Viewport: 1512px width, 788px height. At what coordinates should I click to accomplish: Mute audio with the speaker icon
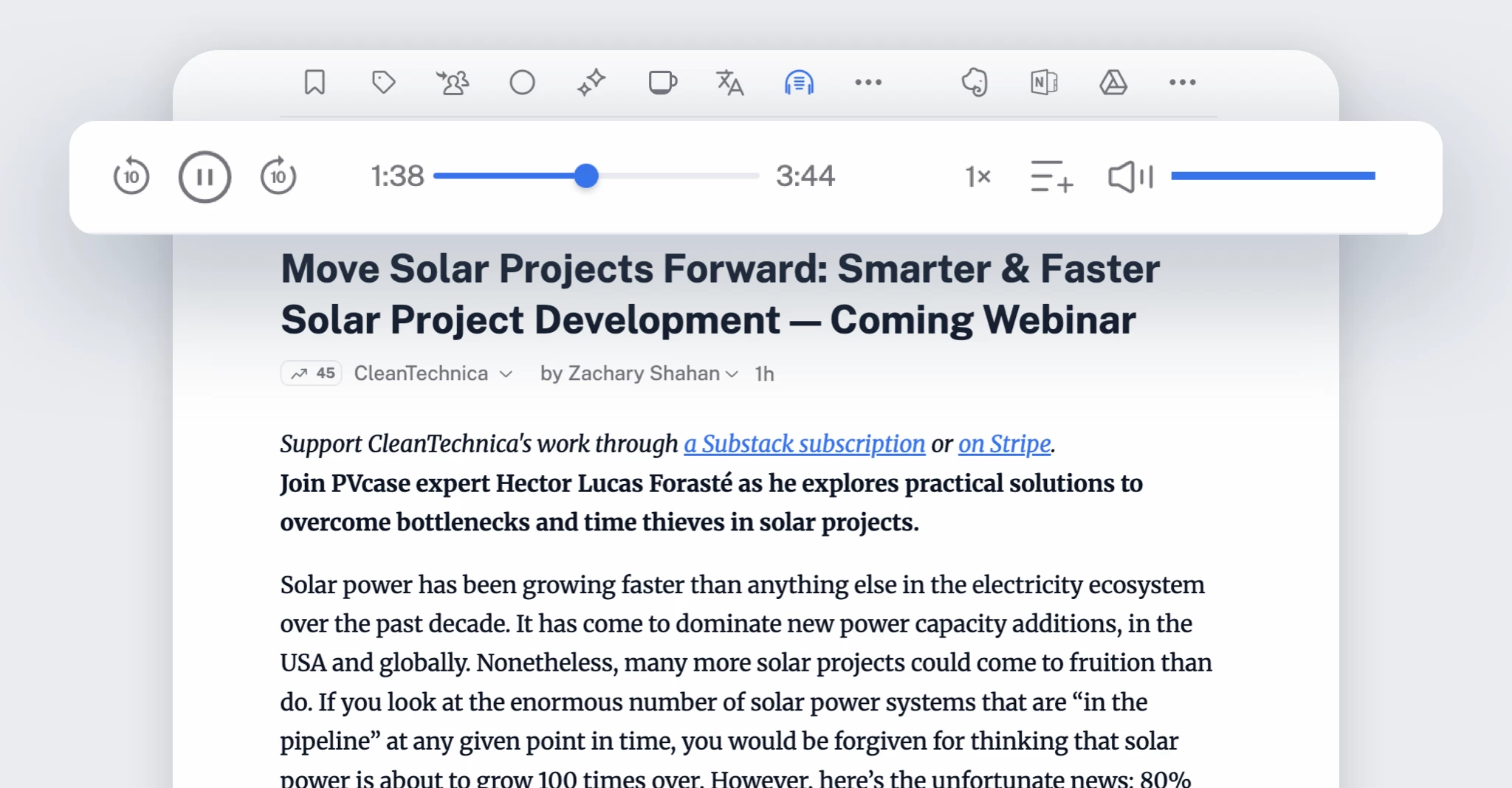(x=1130, y=176)
